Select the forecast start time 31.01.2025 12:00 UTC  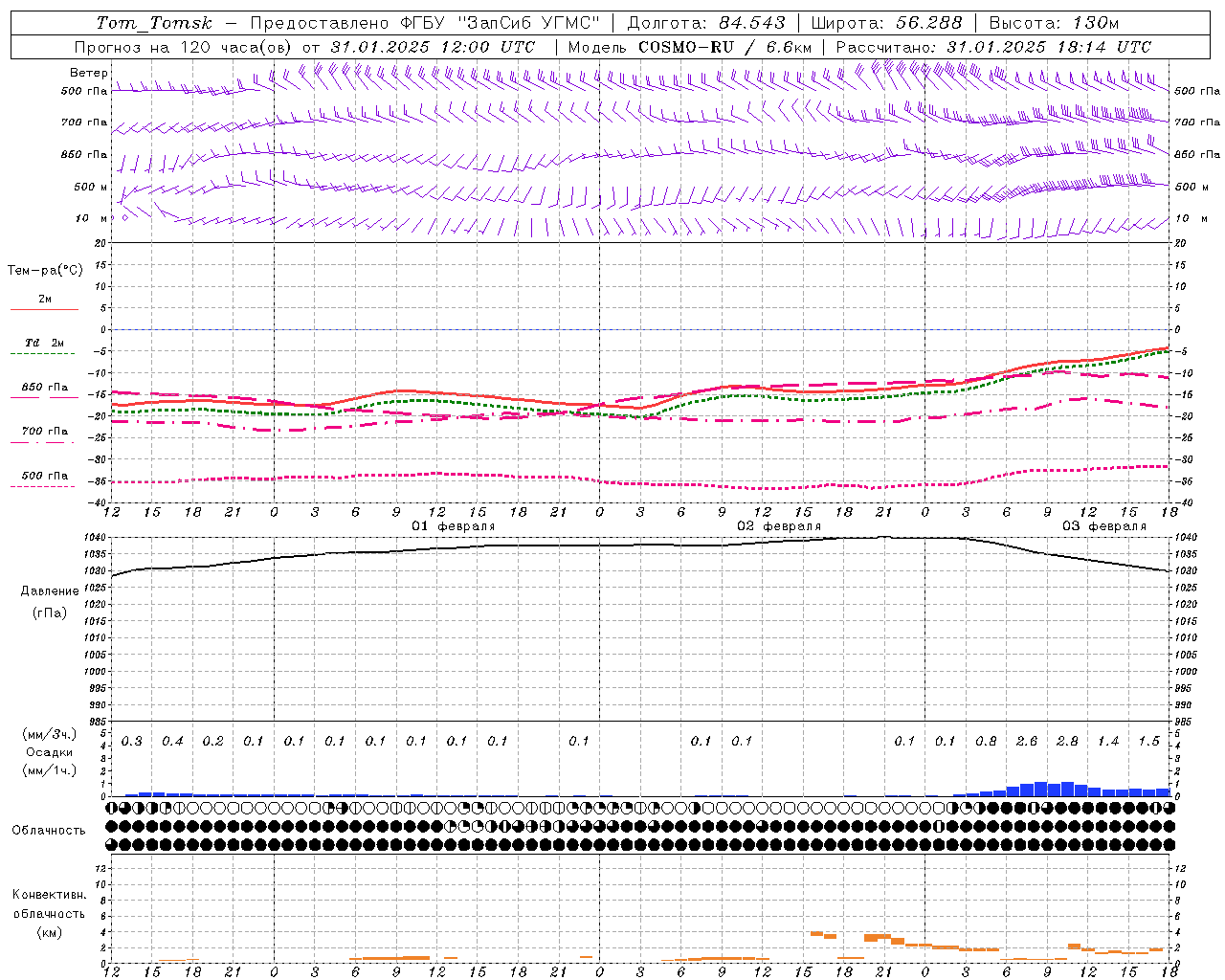coord(433,47)
